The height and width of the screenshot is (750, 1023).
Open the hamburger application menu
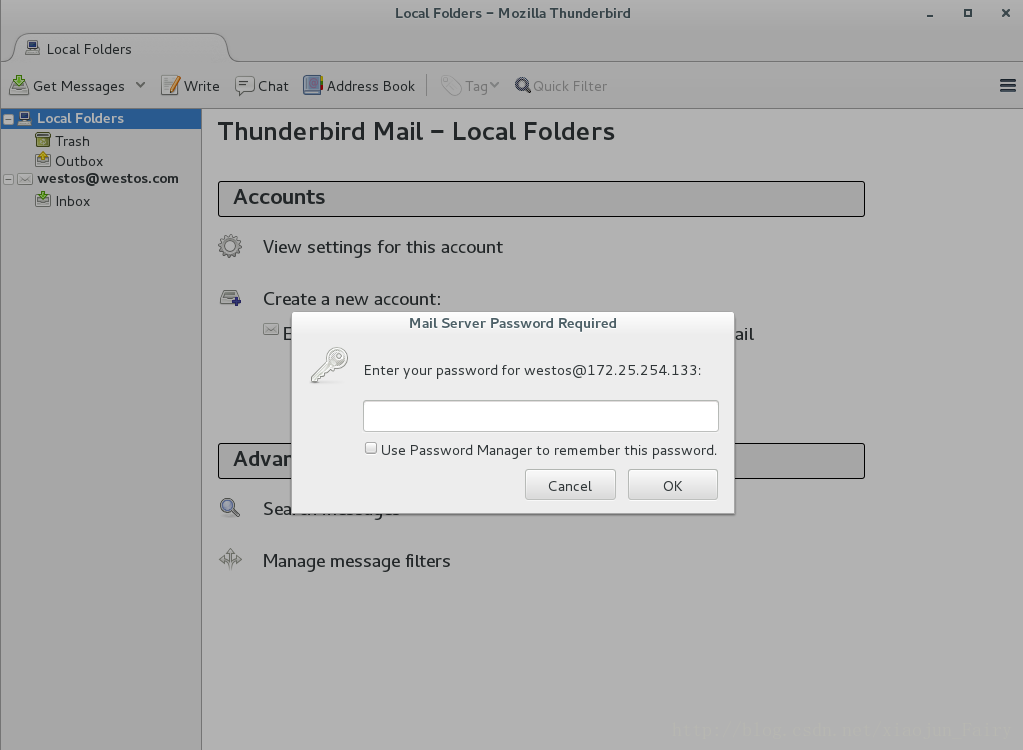1007,85
